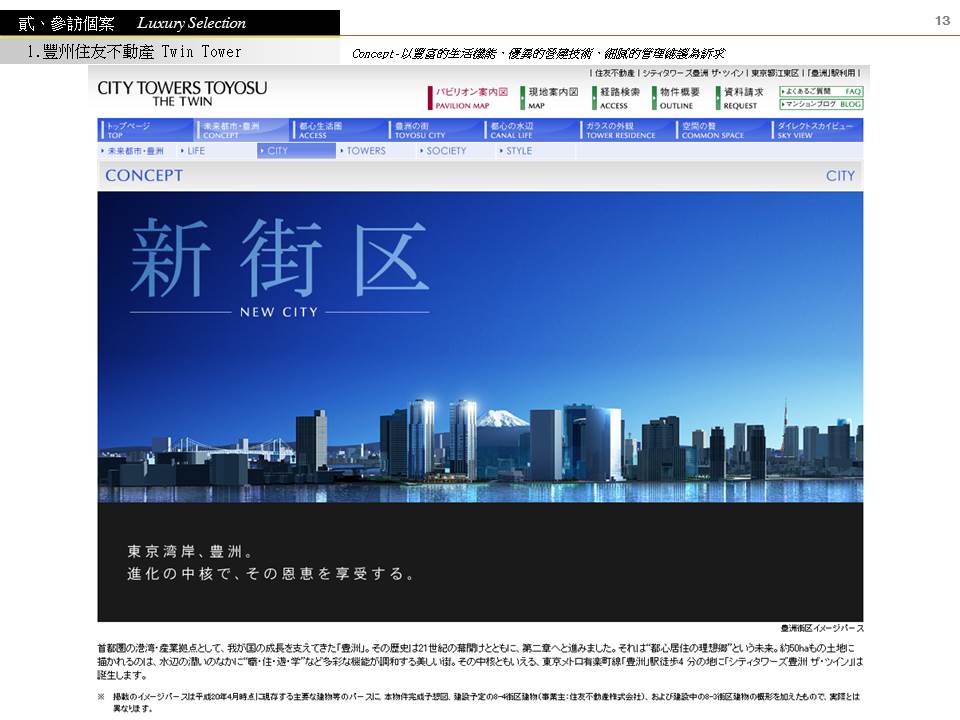Open the TOWER RESIDENCE tab
This screenshot has width=960, height=720.
[625, 130]
